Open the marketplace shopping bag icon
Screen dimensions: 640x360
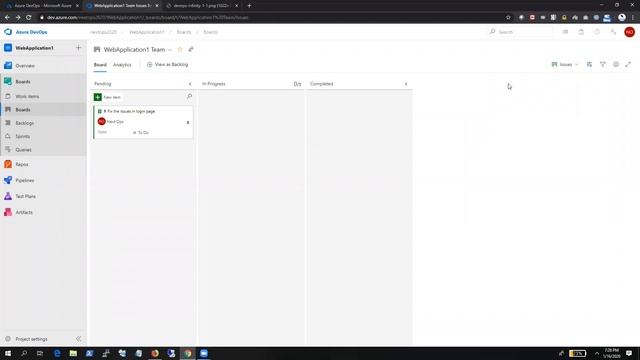click(x=581, y=32)
